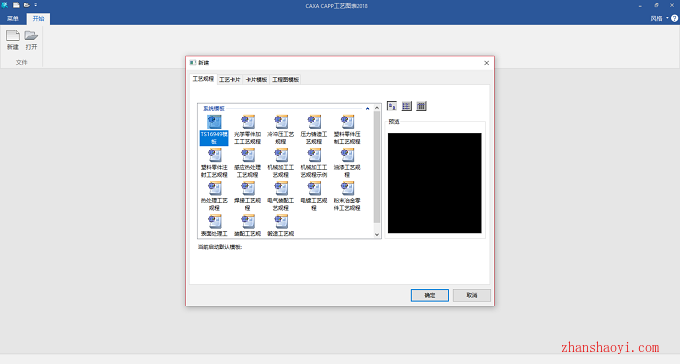The width and height of the screenshot is (680, 364).
Task: Switch to the 工程图模板 tab
Action: coord(285,80)
